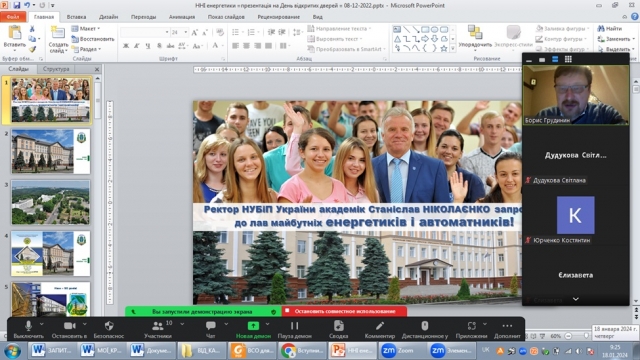Image resolution: width=640 pixels, height=360 pixels.
Task: Select slide 4 thumbnail
Action: (51, 253)
